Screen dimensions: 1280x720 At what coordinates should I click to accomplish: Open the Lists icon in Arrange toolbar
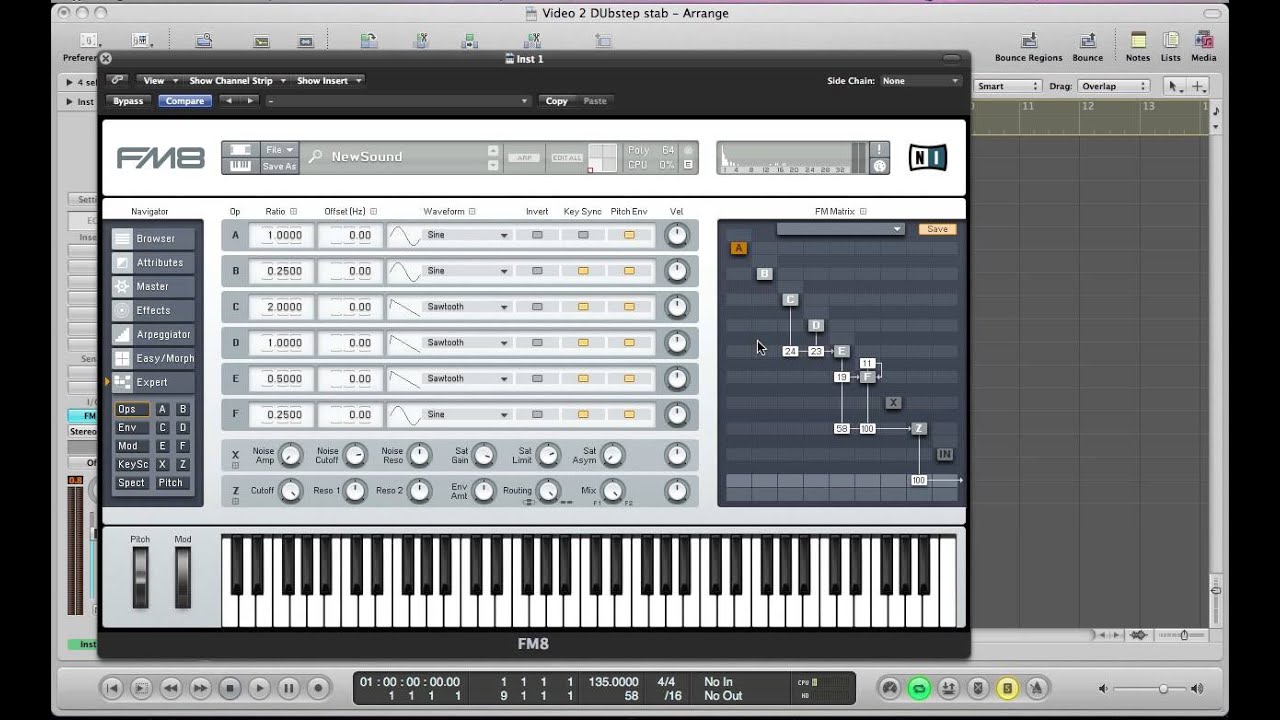pos(1170,41)
